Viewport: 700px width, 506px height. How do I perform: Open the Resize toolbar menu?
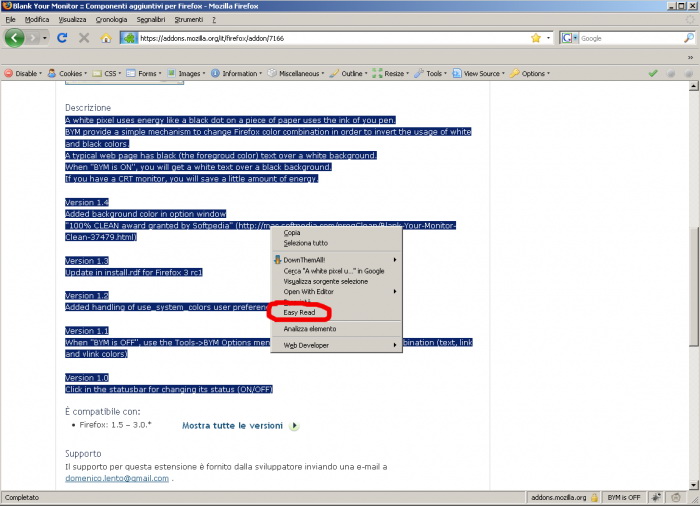pyautogui.click(x=391, y=73)
